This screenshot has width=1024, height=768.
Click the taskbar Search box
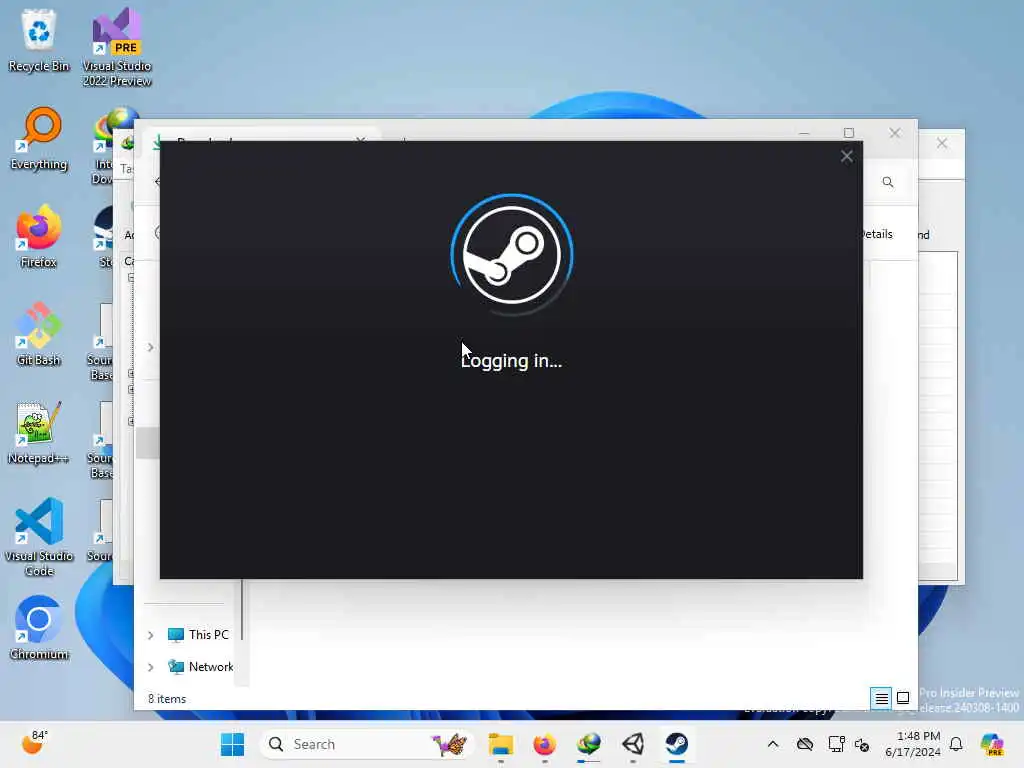coord(367,744)
